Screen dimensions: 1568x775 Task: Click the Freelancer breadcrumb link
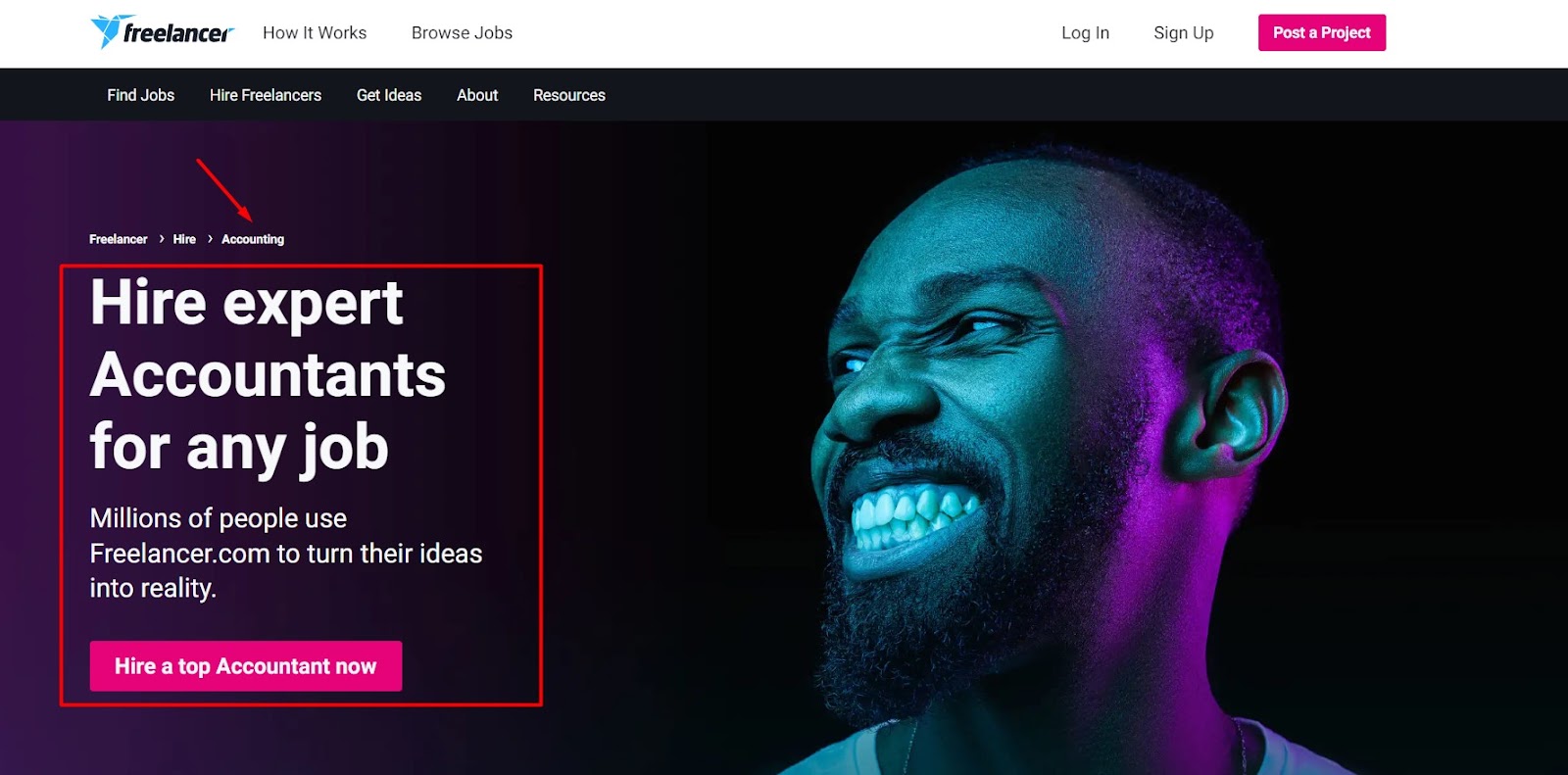pos(119,239)
